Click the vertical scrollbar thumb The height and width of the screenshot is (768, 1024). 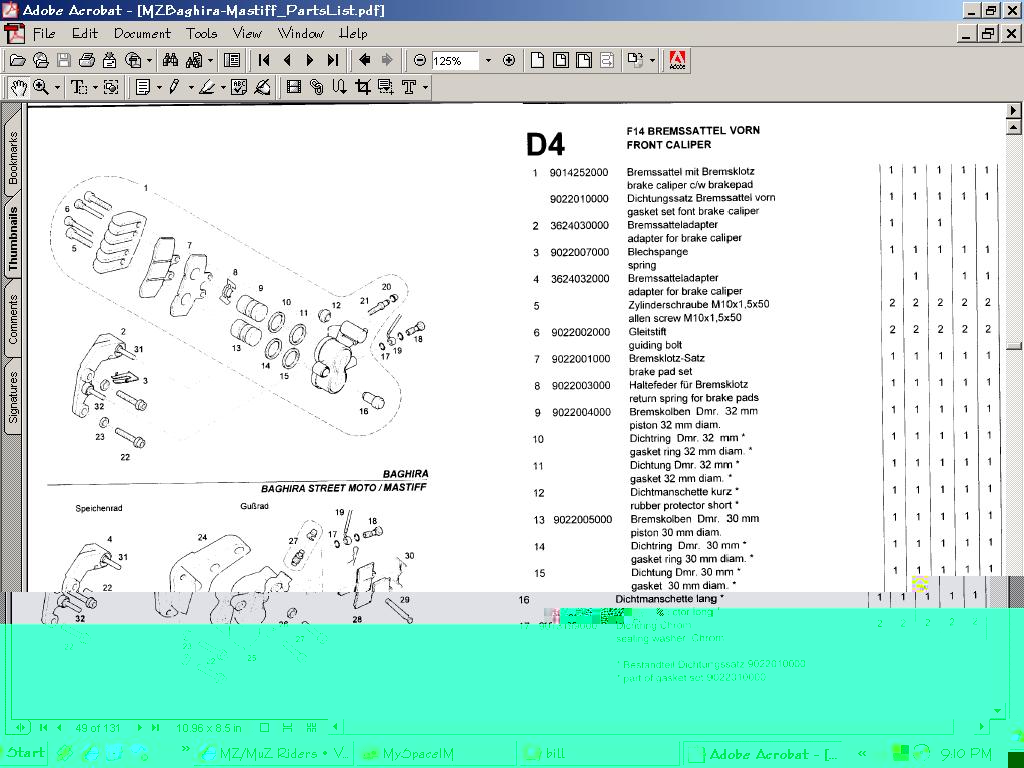pos(1014,346)
